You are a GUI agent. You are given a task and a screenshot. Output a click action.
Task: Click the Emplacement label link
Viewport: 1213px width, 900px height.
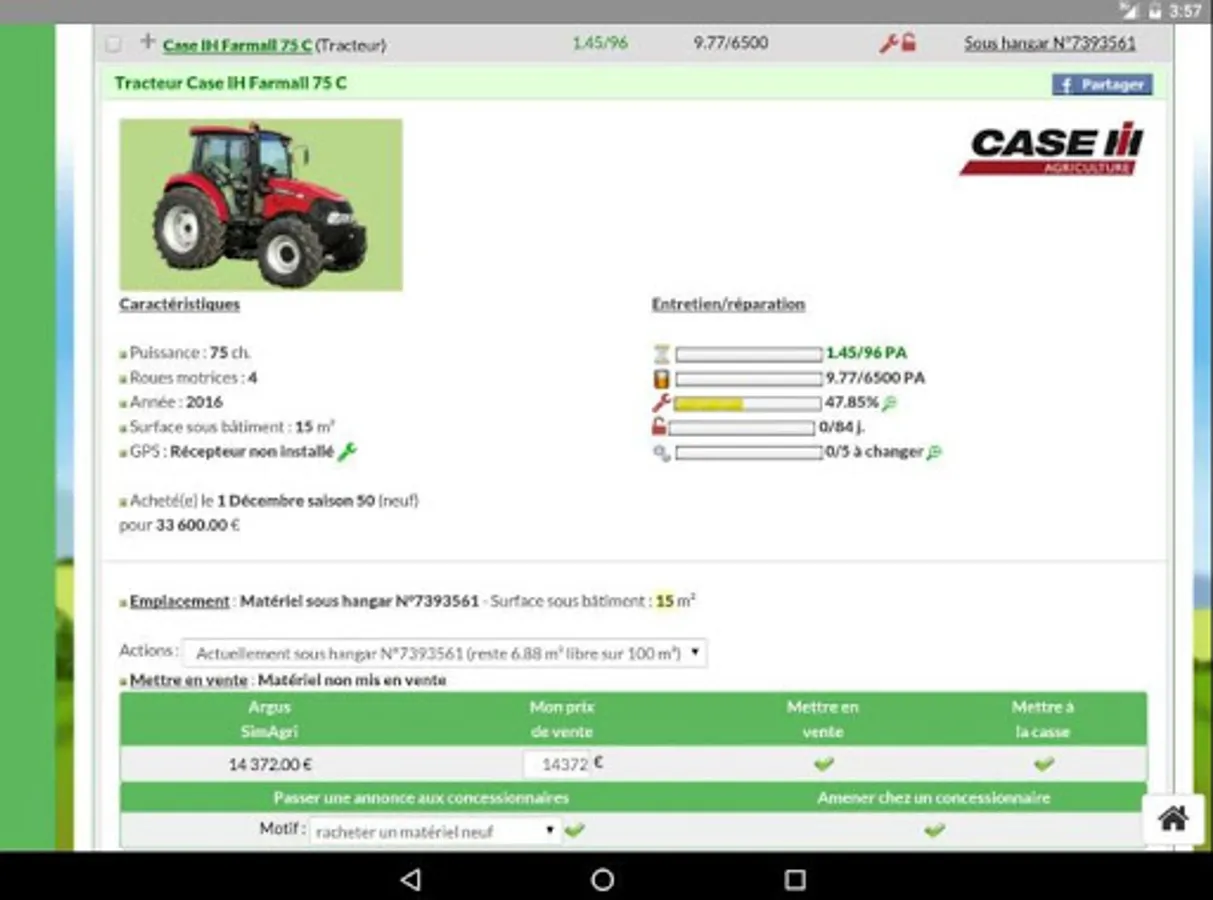coord(180,601)
